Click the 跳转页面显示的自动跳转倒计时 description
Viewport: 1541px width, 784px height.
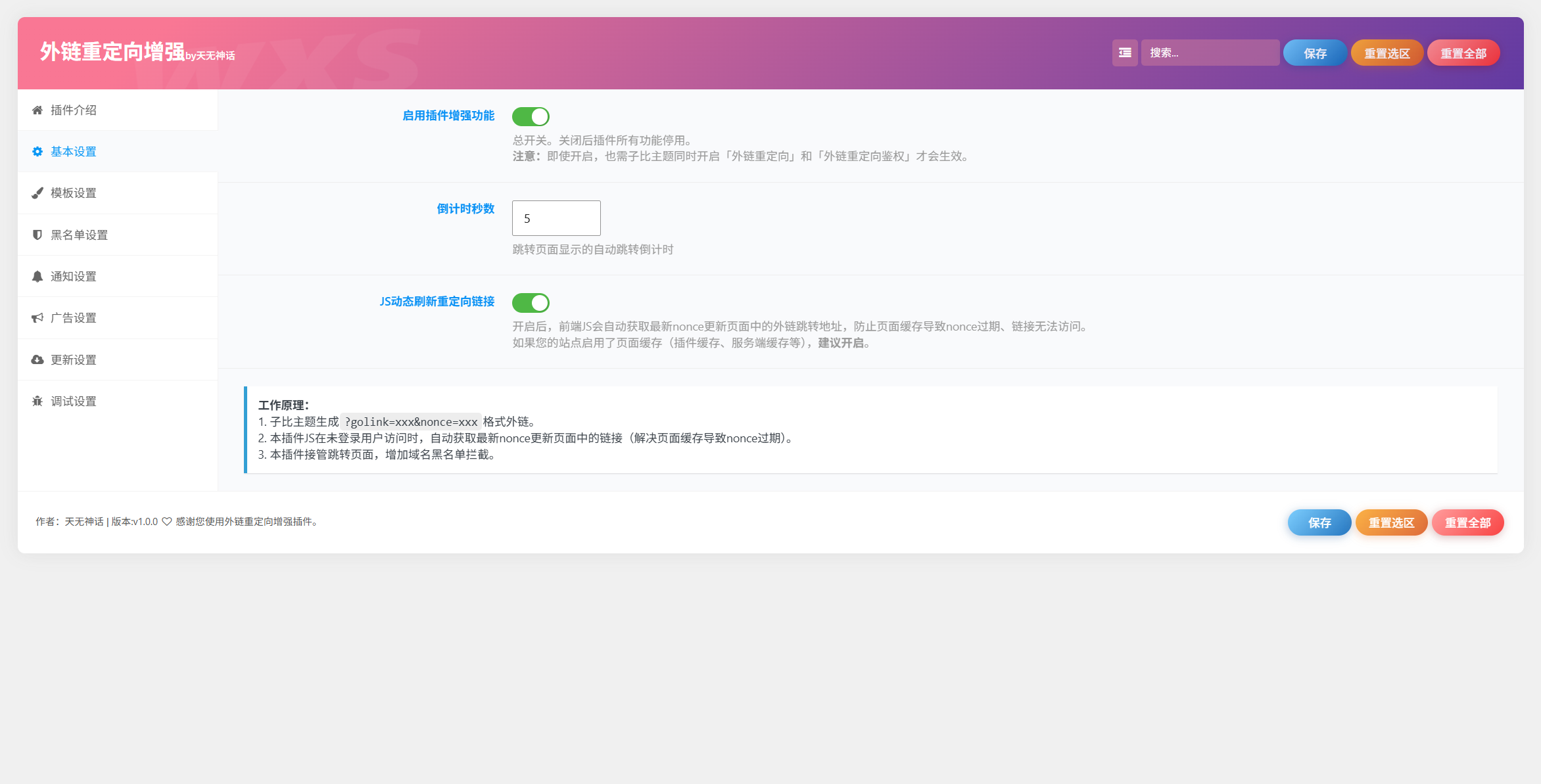click(593, 250)
